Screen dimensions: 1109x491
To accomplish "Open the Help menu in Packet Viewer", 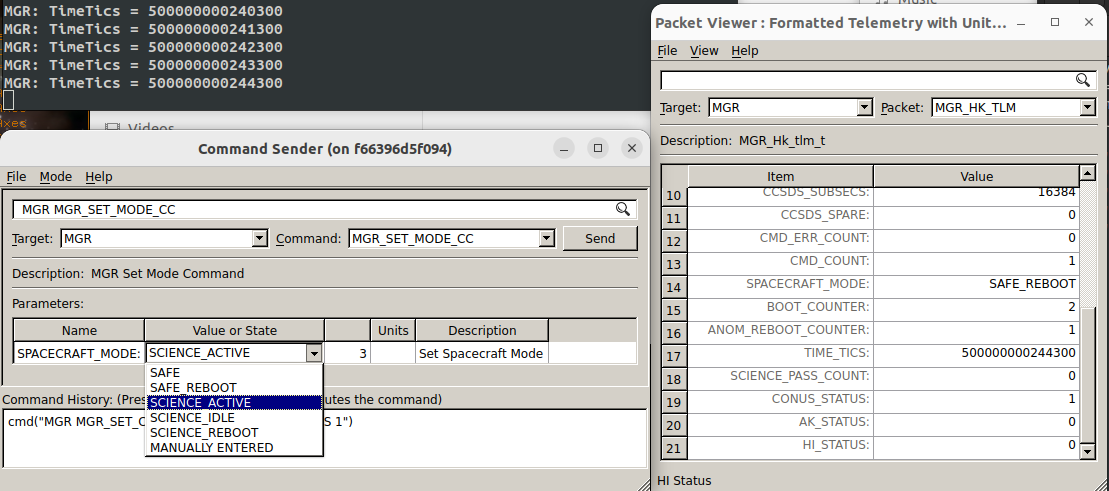I will pyautogui.click(x=745, y=50).
